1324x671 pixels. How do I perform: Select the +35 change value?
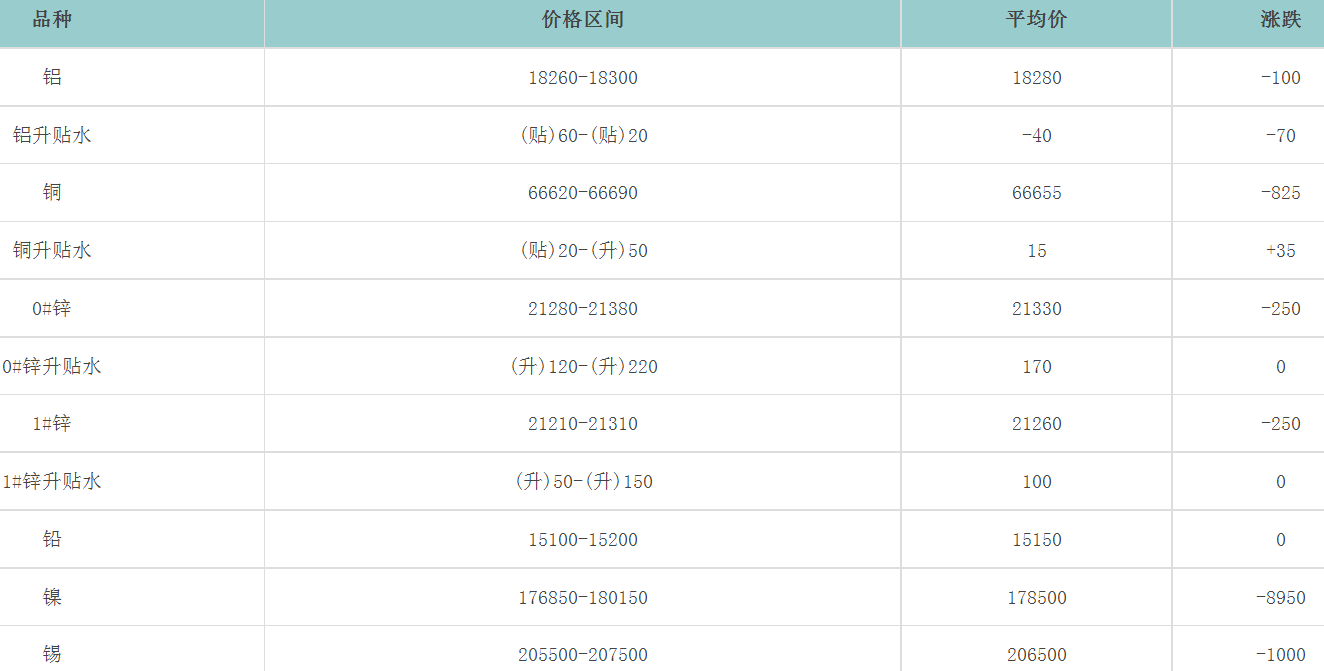(1280, 251)
